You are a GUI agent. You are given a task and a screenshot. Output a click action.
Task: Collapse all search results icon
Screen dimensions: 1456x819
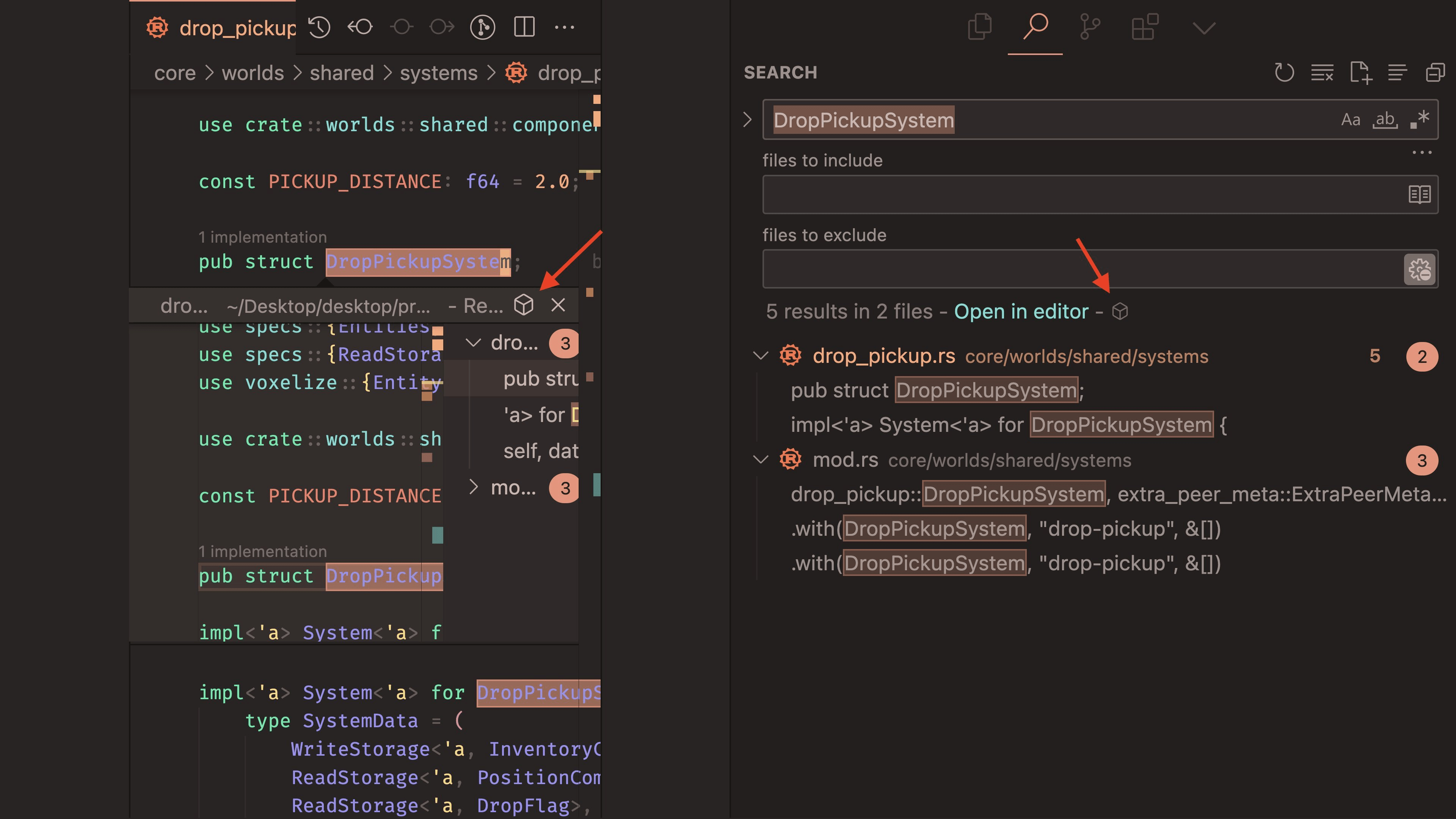pos(1436,72)
